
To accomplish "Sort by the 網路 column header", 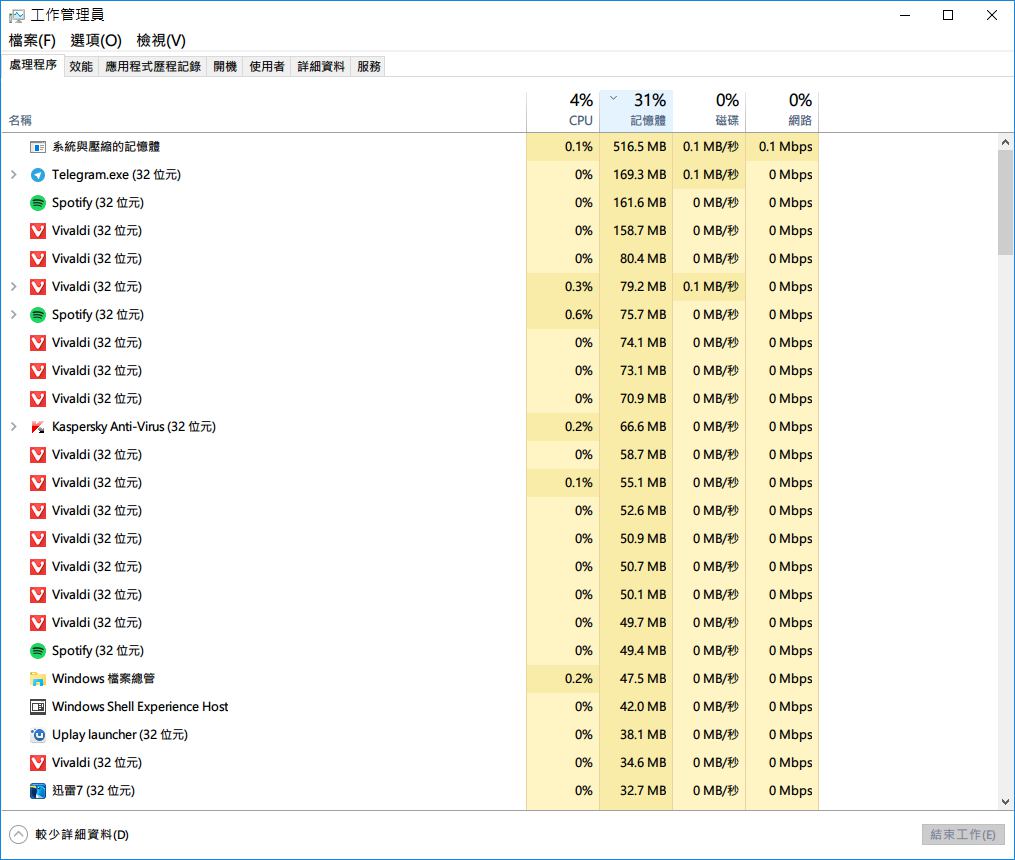I will tap(783, 111).
